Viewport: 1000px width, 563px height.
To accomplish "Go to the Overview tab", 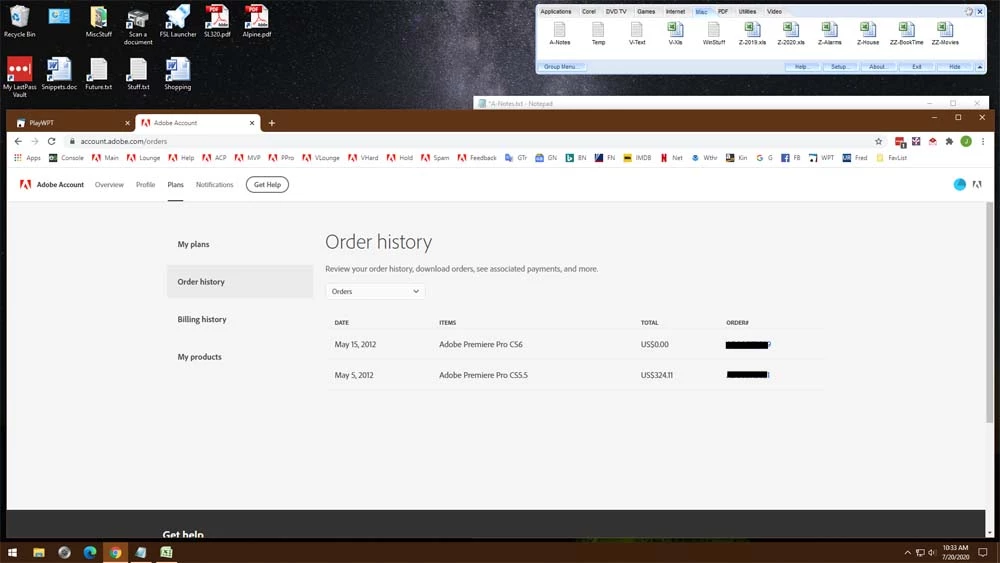I will (x=109, y=185).
